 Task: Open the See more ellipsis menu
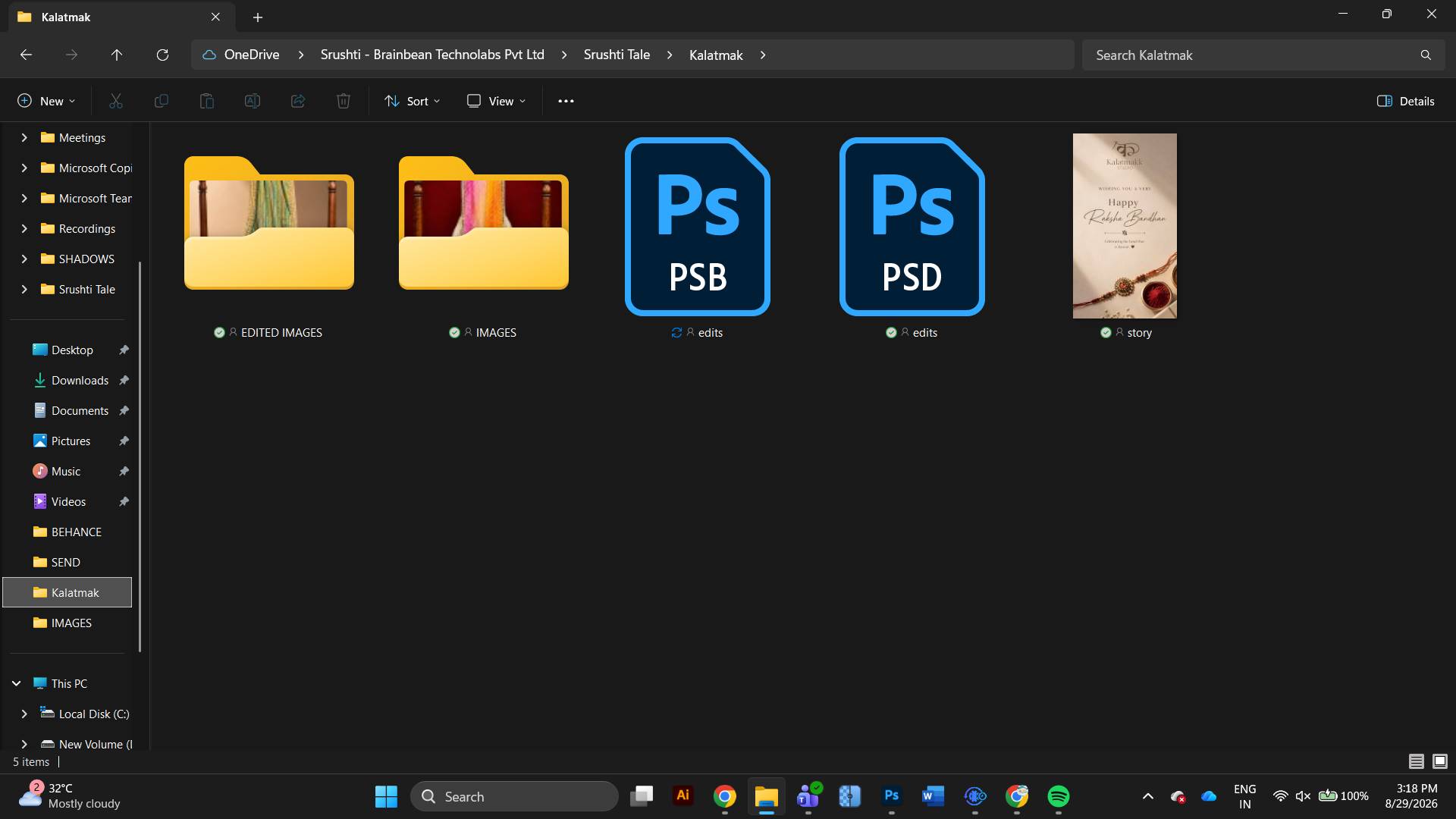click(566, 101)
